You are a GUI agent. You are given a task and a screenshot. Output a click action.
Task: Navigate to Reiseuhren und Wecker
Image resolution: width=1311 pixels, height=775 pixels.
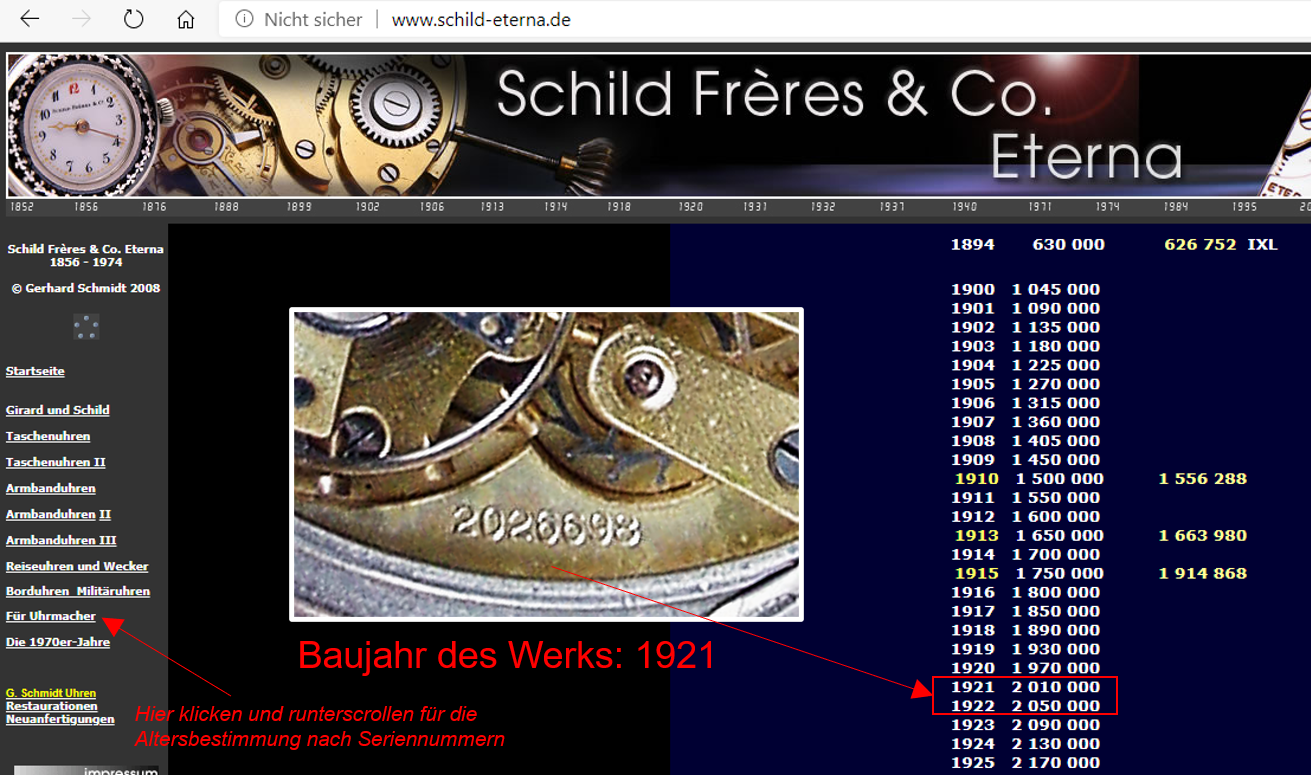pos(77,566)
